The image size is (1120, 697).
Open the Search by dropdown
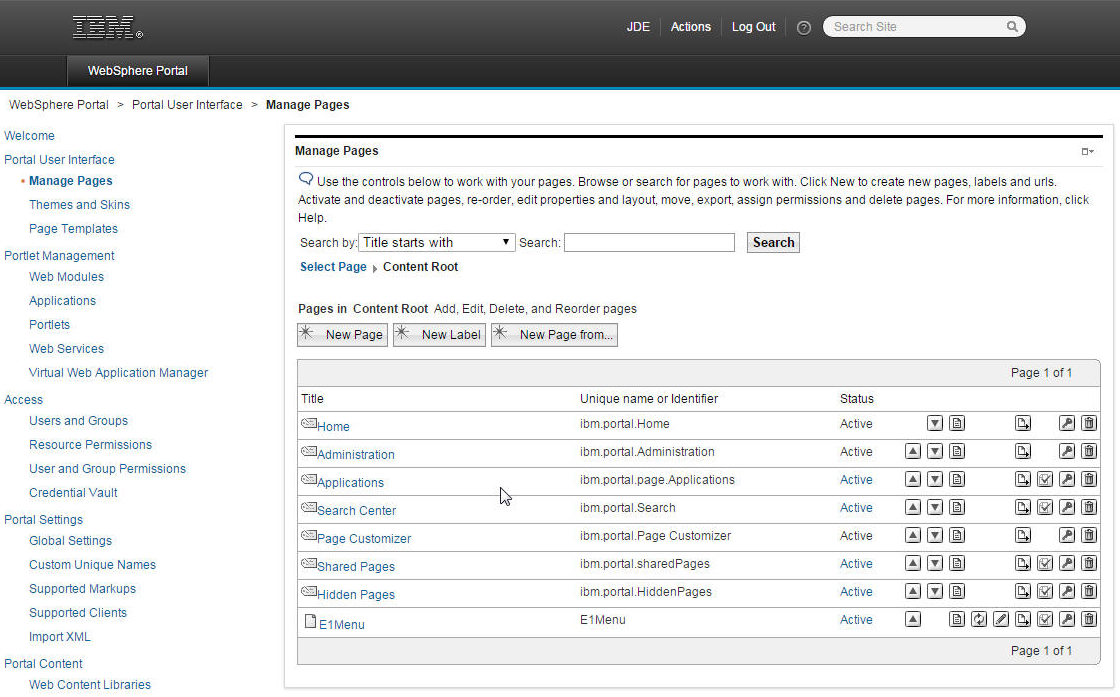(436, 242)
